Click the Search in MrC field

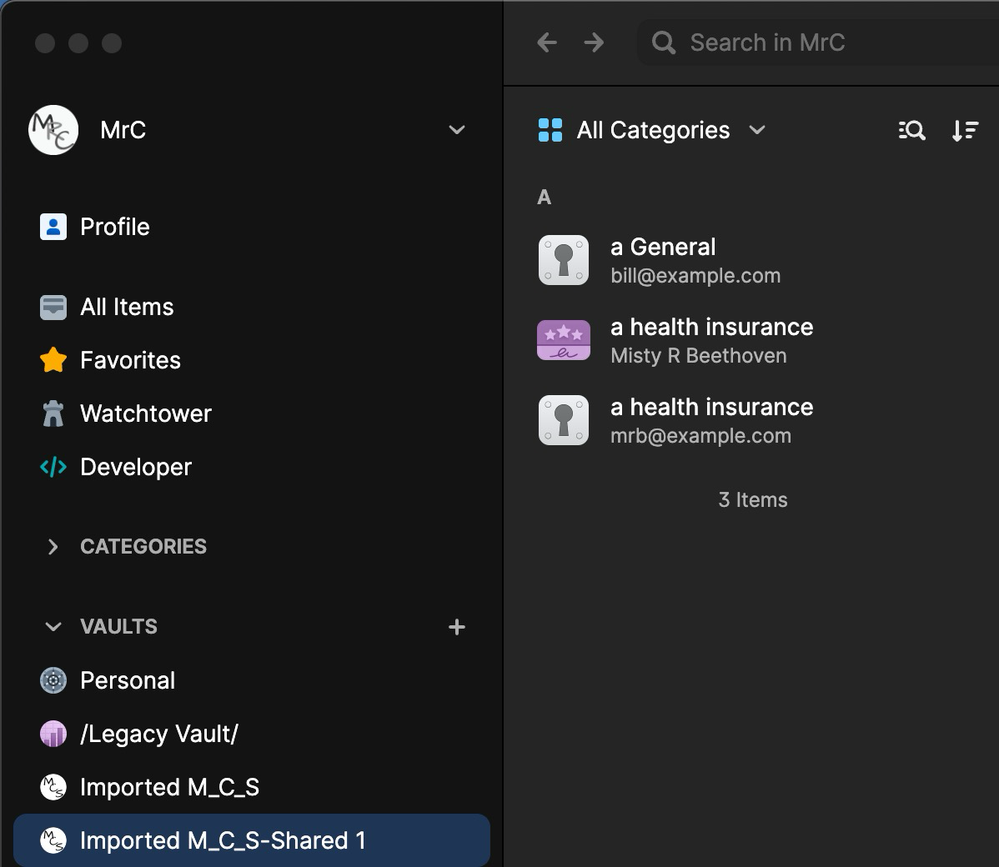pyautogui.click(x=800, y=42)
